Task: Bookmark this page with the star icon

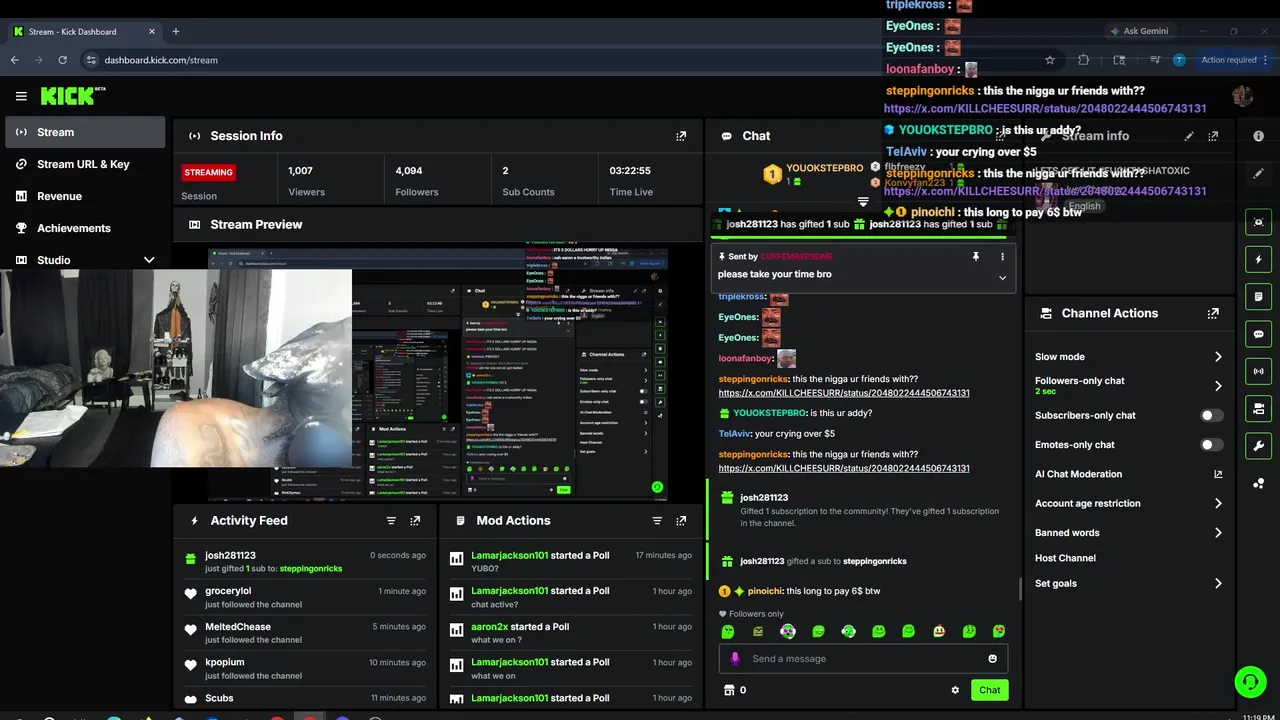Action: point(1049,60)
